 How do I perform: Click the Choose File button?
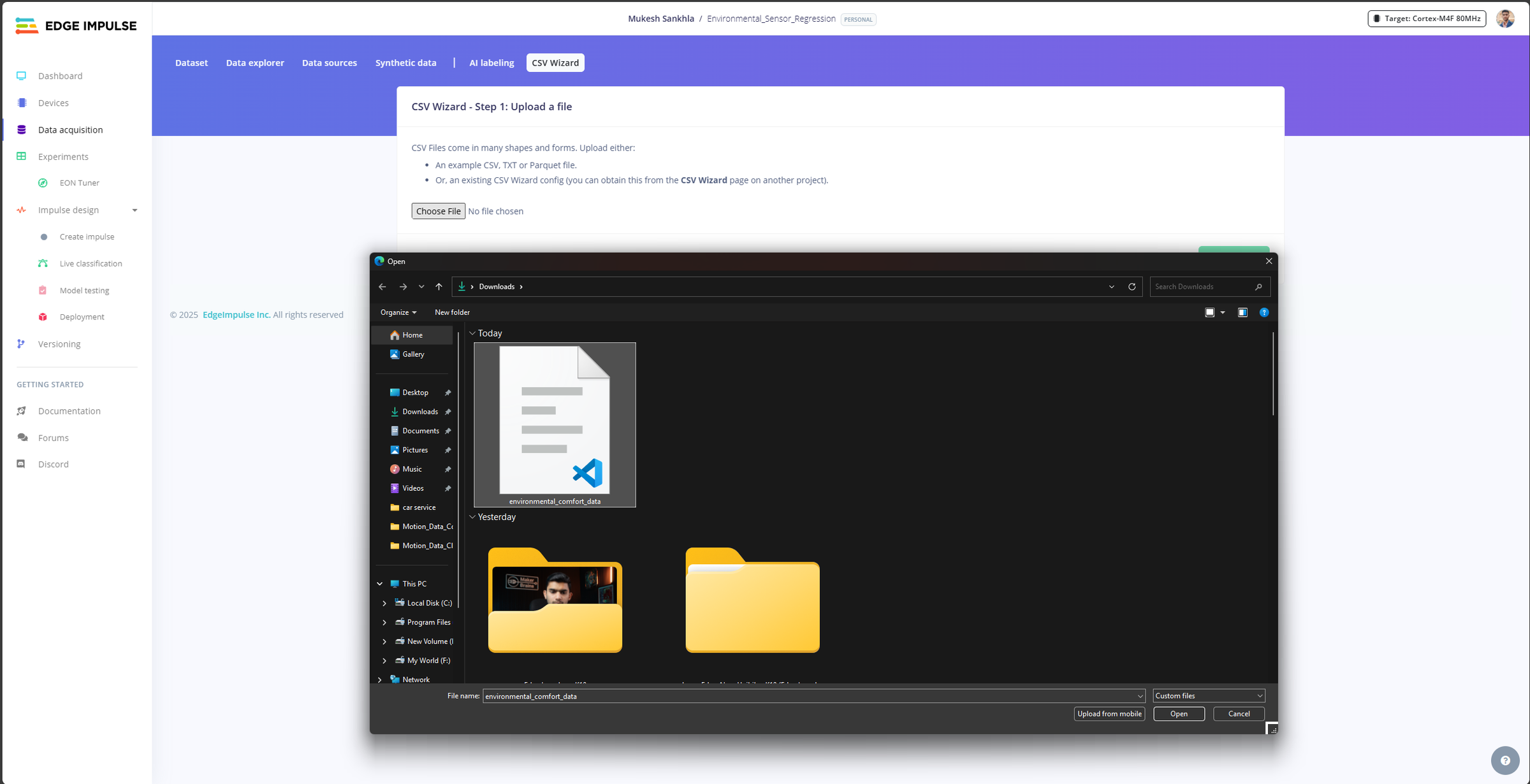[438, 211]
